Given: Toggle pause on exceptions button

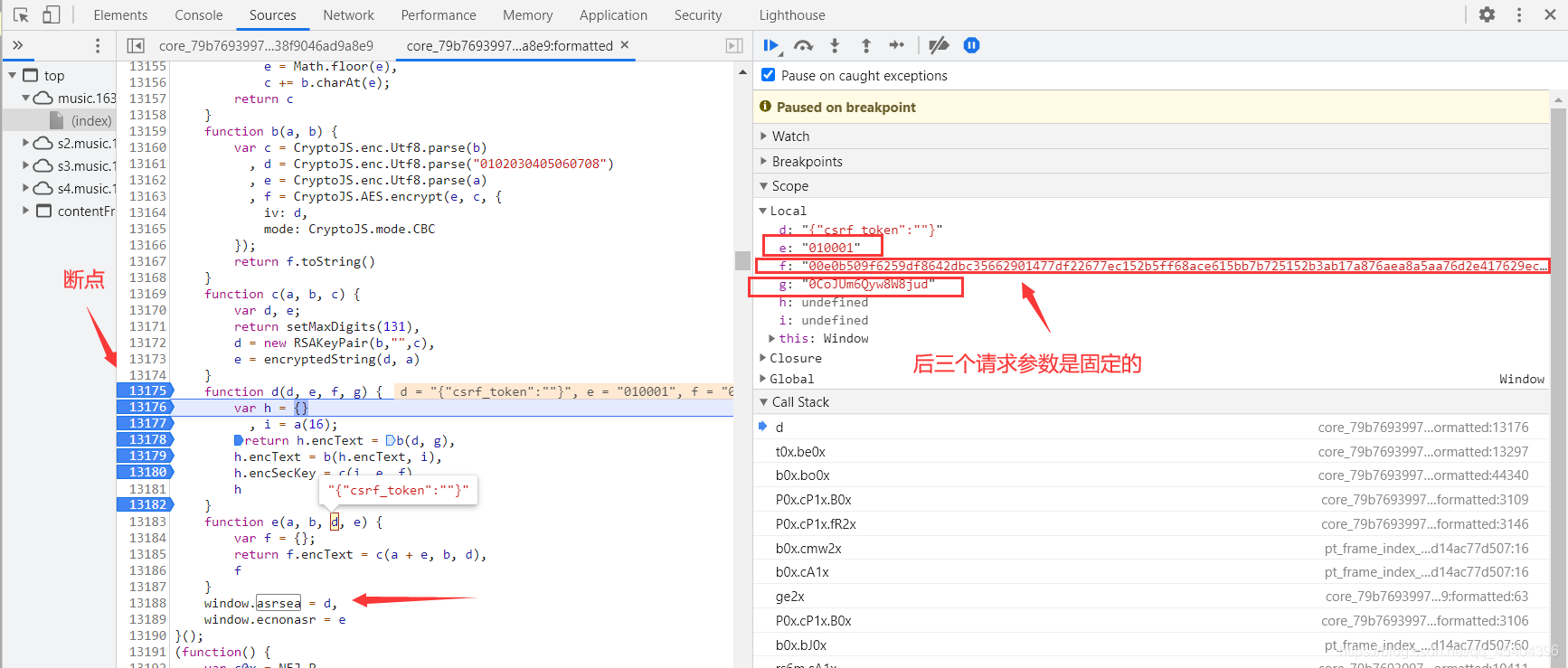Looking at the screenshot, I should (x=971, y=45).
